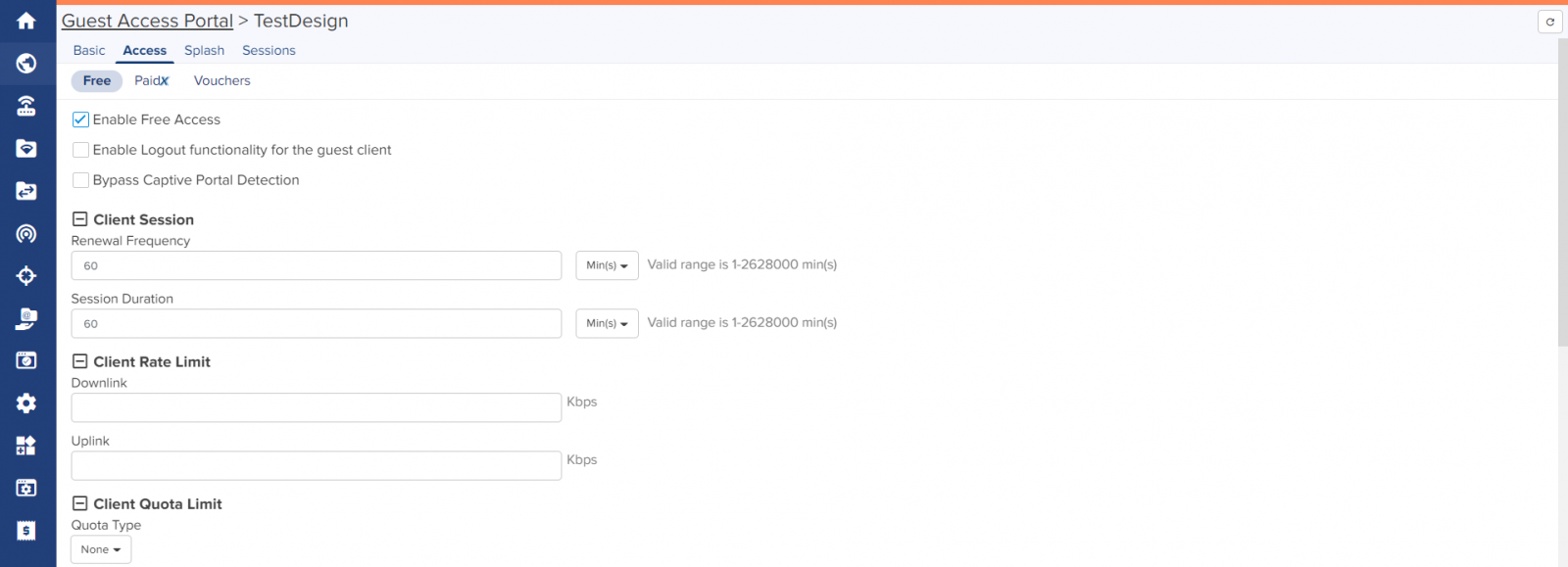
Task: Open Renewal Frequency Min(s) unit dropdown
Action: coord(607,265)
